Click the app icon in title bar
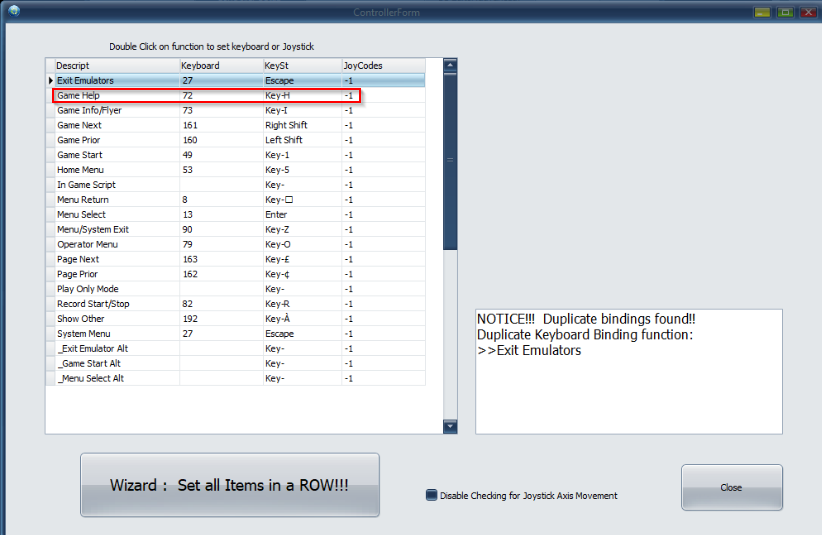The width and height of the screenshot is (822, 535). pyautogui.click(x=12, y=11)
